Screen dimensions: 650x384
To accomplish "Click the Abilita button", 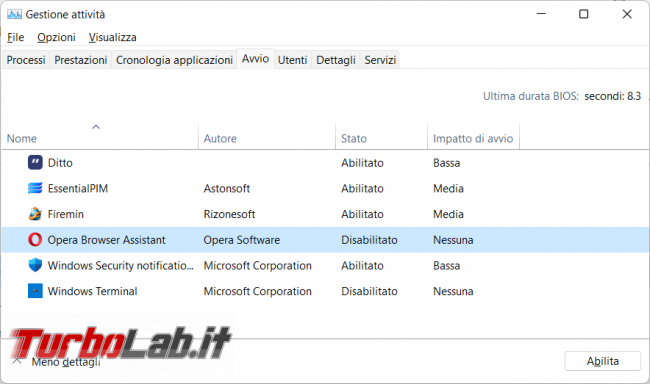I will point(602,361).
